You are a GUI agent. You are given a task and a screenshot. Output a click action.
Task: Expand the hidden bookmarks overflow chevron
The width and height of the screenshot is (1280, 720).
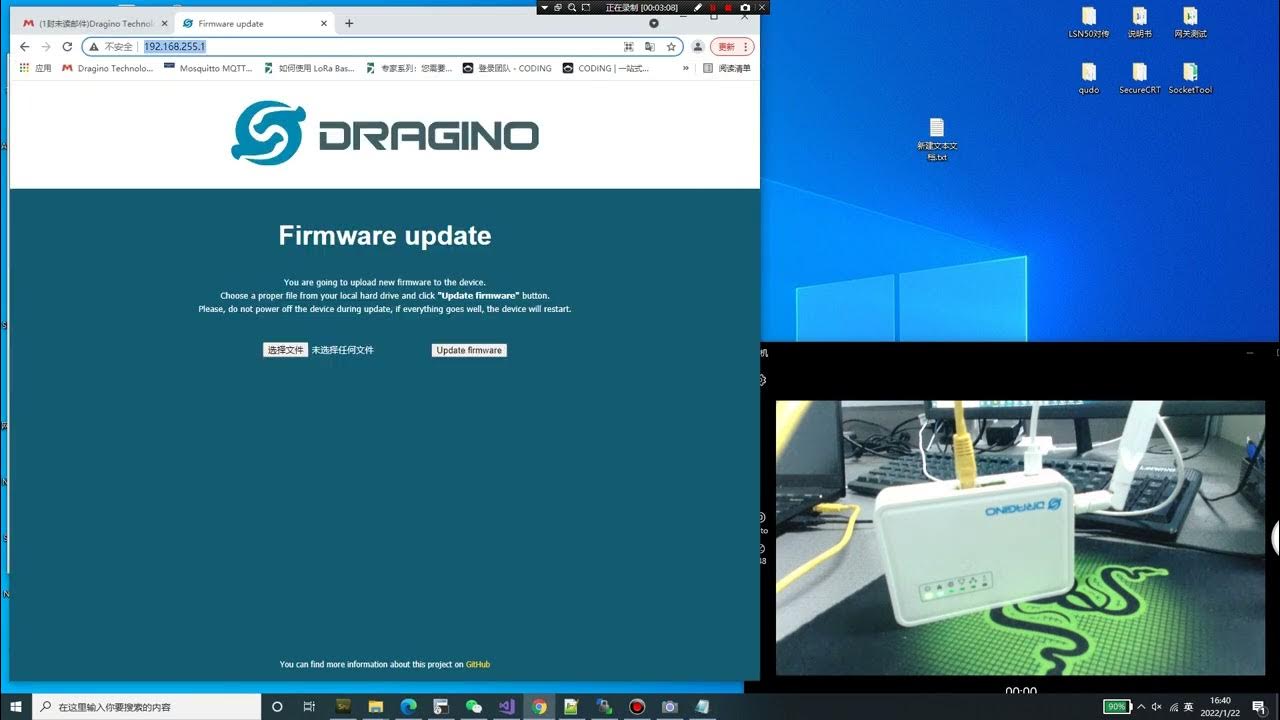coord(686,69)
